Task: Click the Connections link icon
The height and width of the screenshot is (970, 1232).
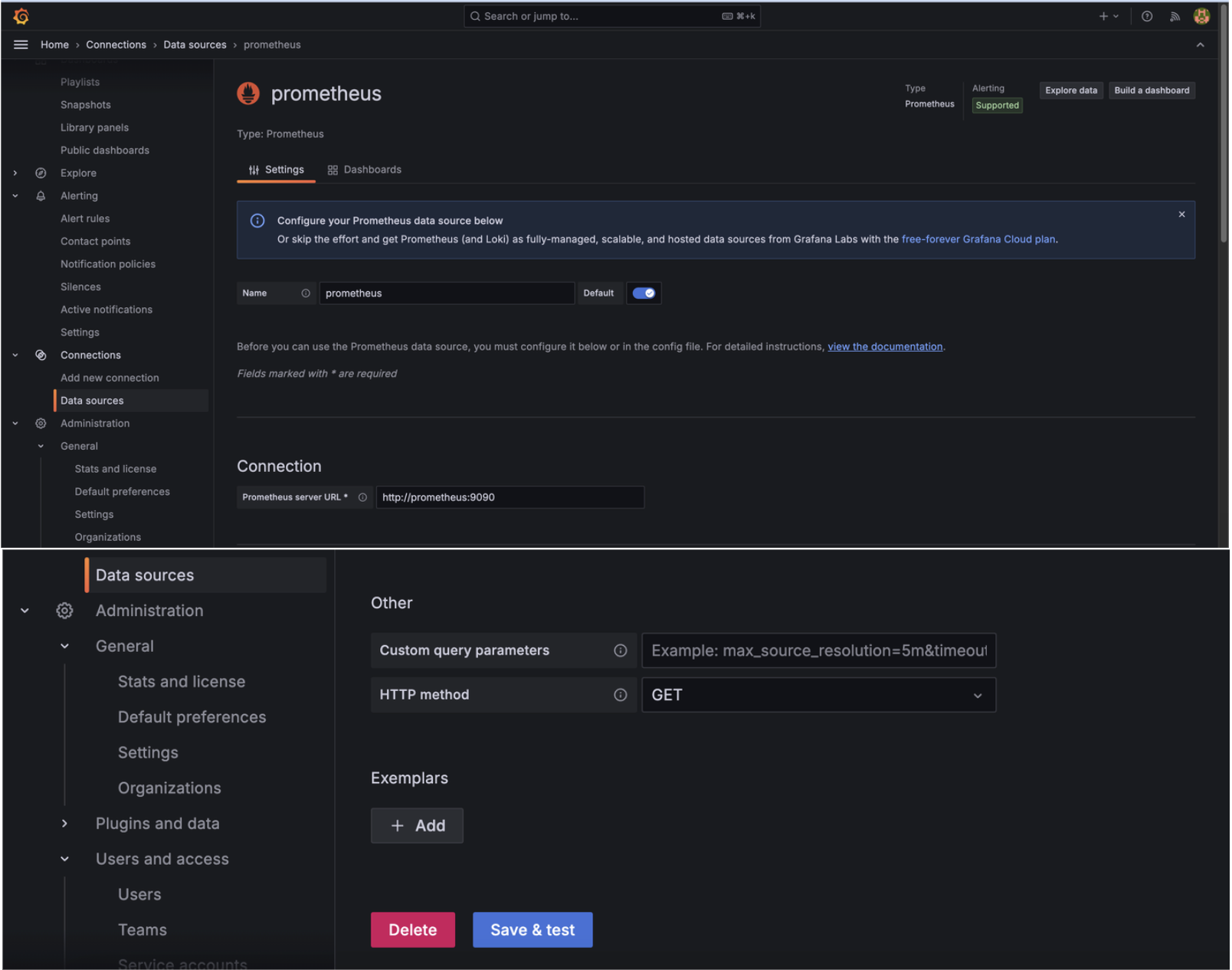Action: 41,356
